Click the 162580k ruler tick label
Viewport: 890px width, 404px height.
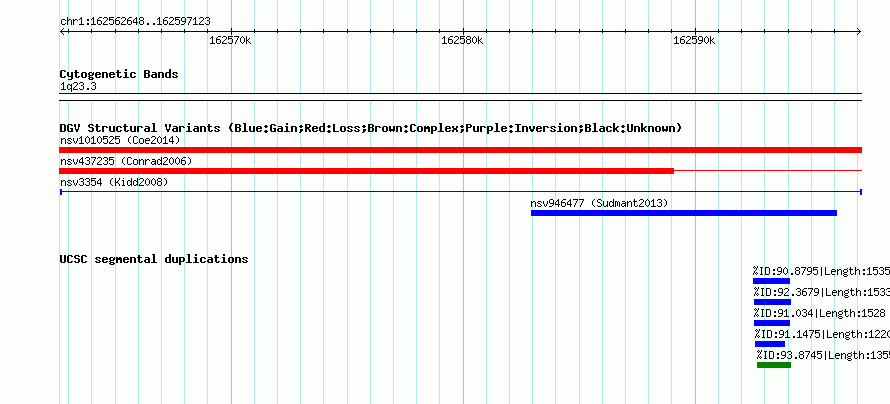[462, 40]
